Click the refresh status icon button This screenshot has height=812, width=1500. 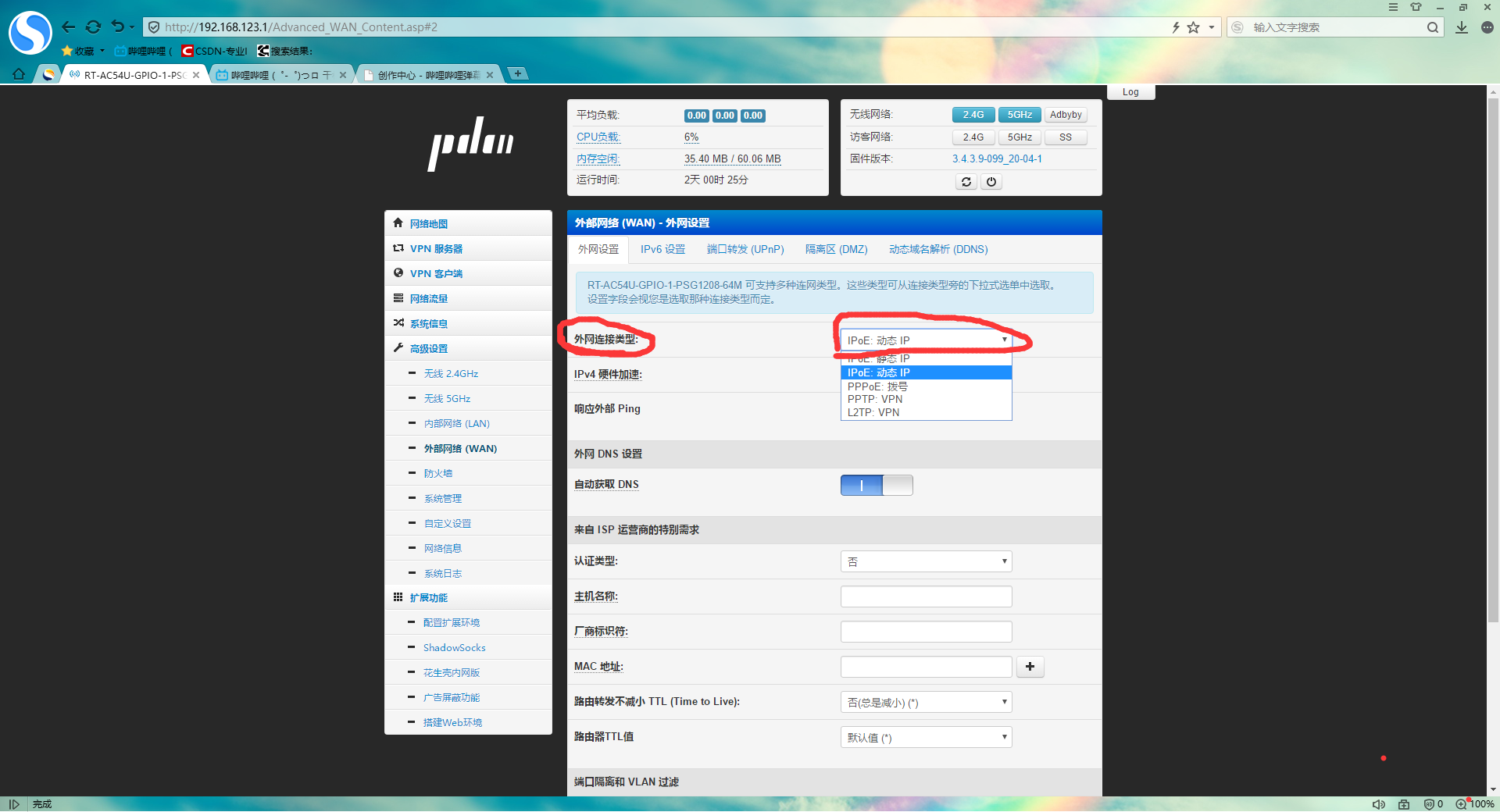point(966,182)
